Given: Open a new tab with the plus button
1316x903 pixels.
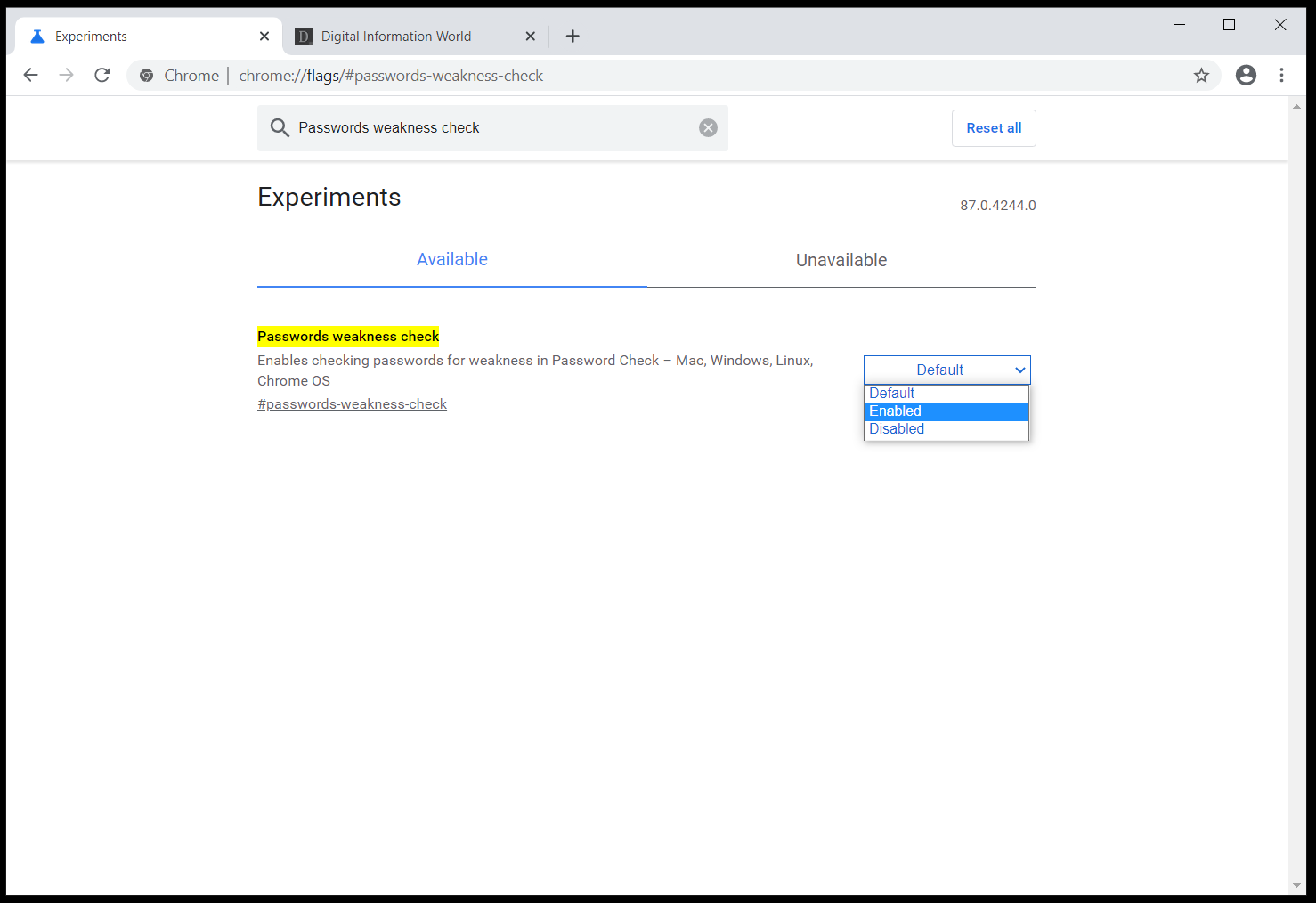Looking at the screenshot, I should (x=573, y=36).
